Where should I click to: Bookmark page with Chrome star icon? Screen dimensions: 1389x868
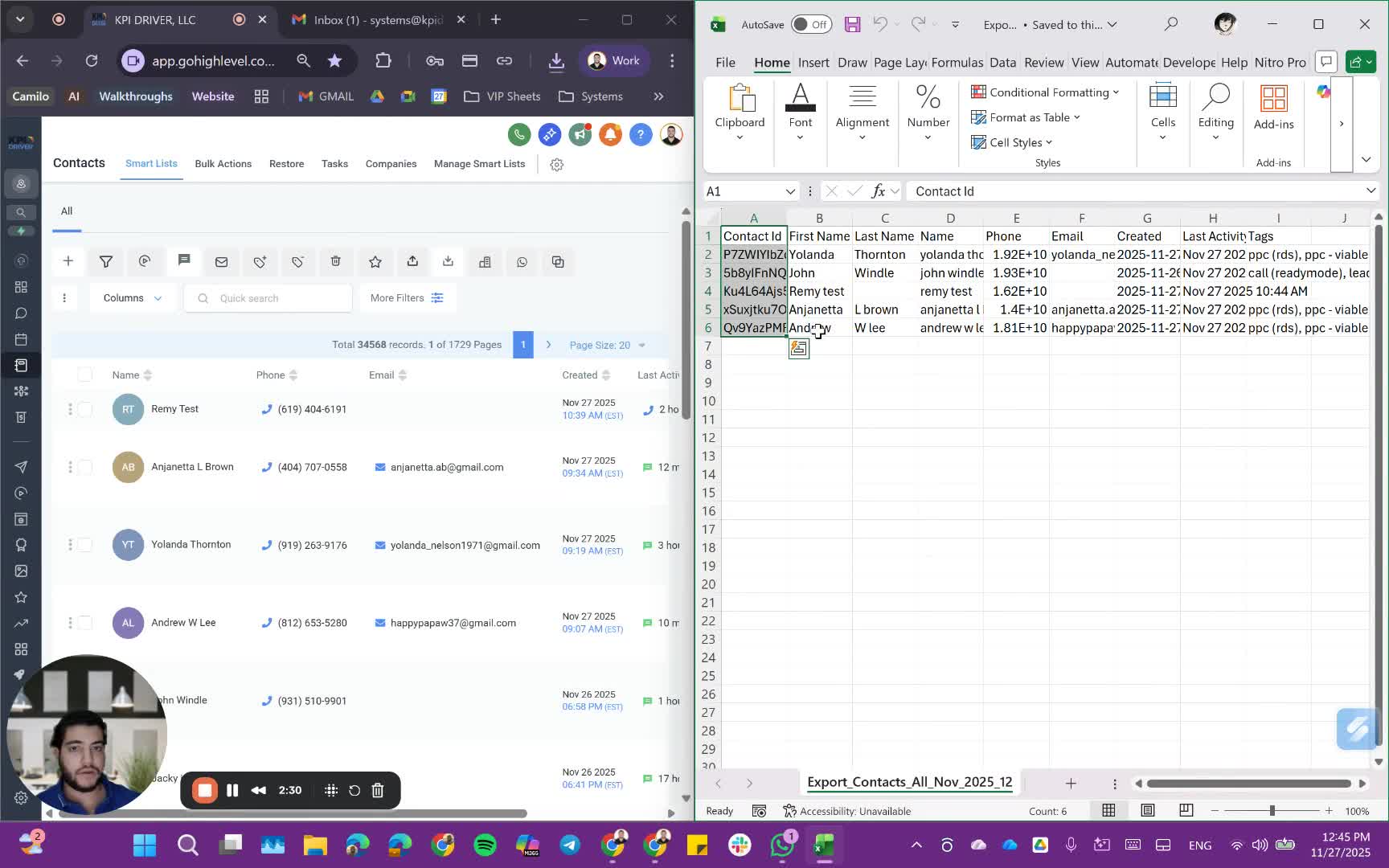pos(334,60)
